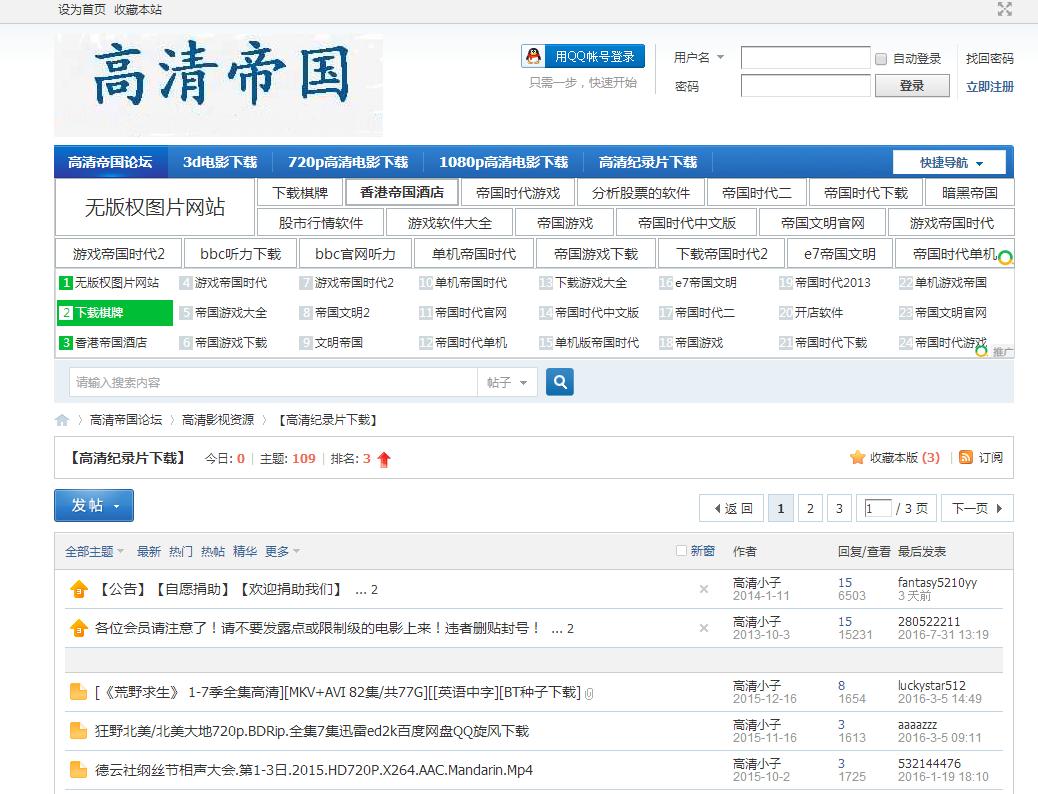Viewport: 1038px width, 794px height.
Task: Enable the 自动登录 checkbox
Action: 880,58
